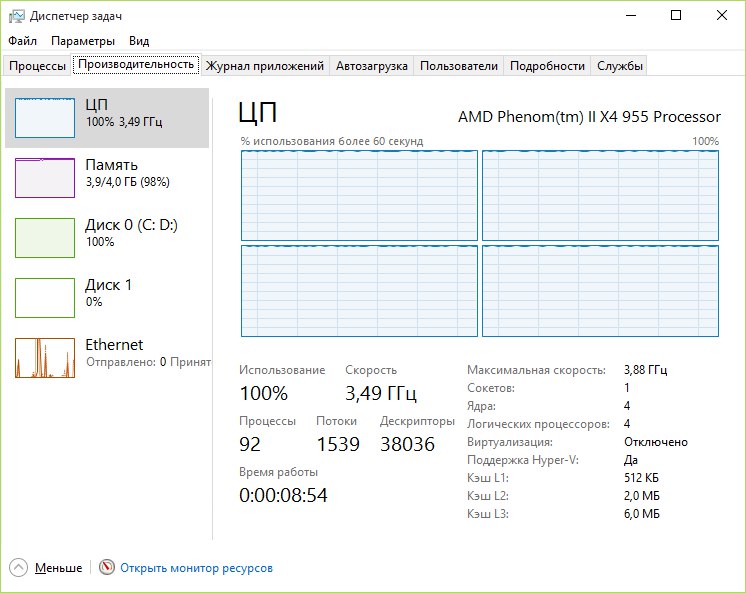746x593 pixels.
Task: Switch to the Пользователи tab
Action: (459, 66)
